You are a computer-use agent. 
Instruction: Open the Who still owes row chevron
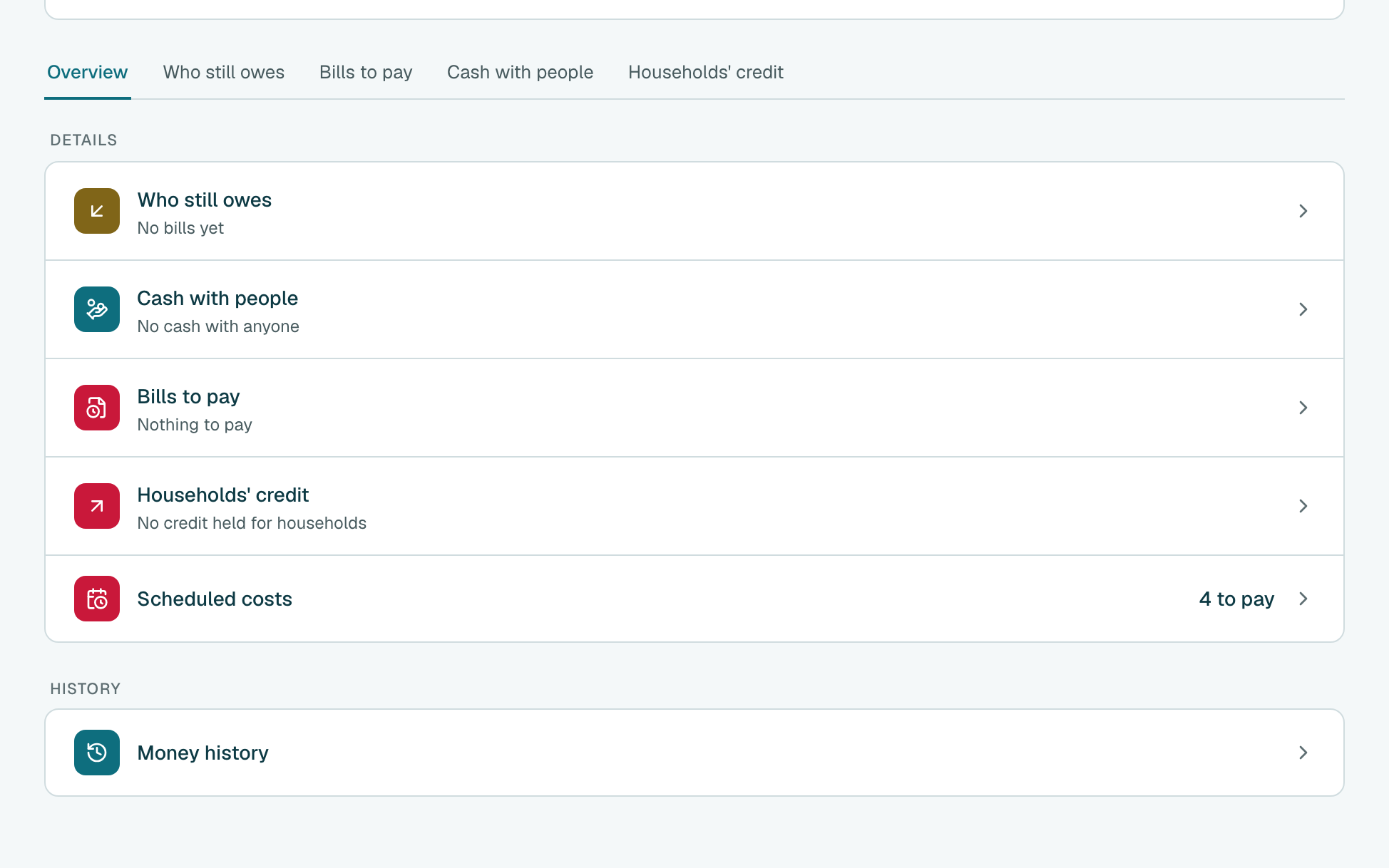coord(1303,211)
